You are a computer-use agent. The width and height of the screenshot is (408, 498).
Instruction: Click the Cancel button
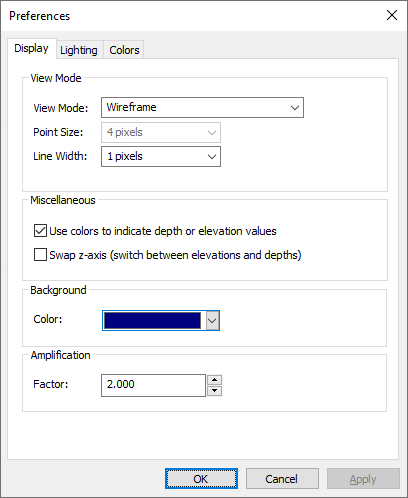[x=282, y=479]
